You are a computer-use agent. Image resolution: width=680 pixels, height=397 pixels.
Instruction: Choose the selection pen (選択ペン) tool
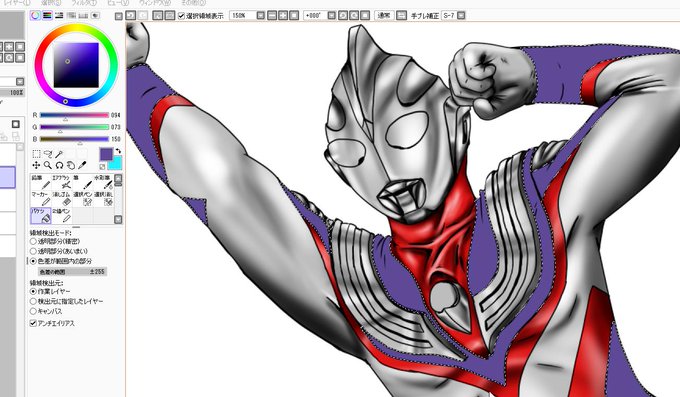click(82, 199)
